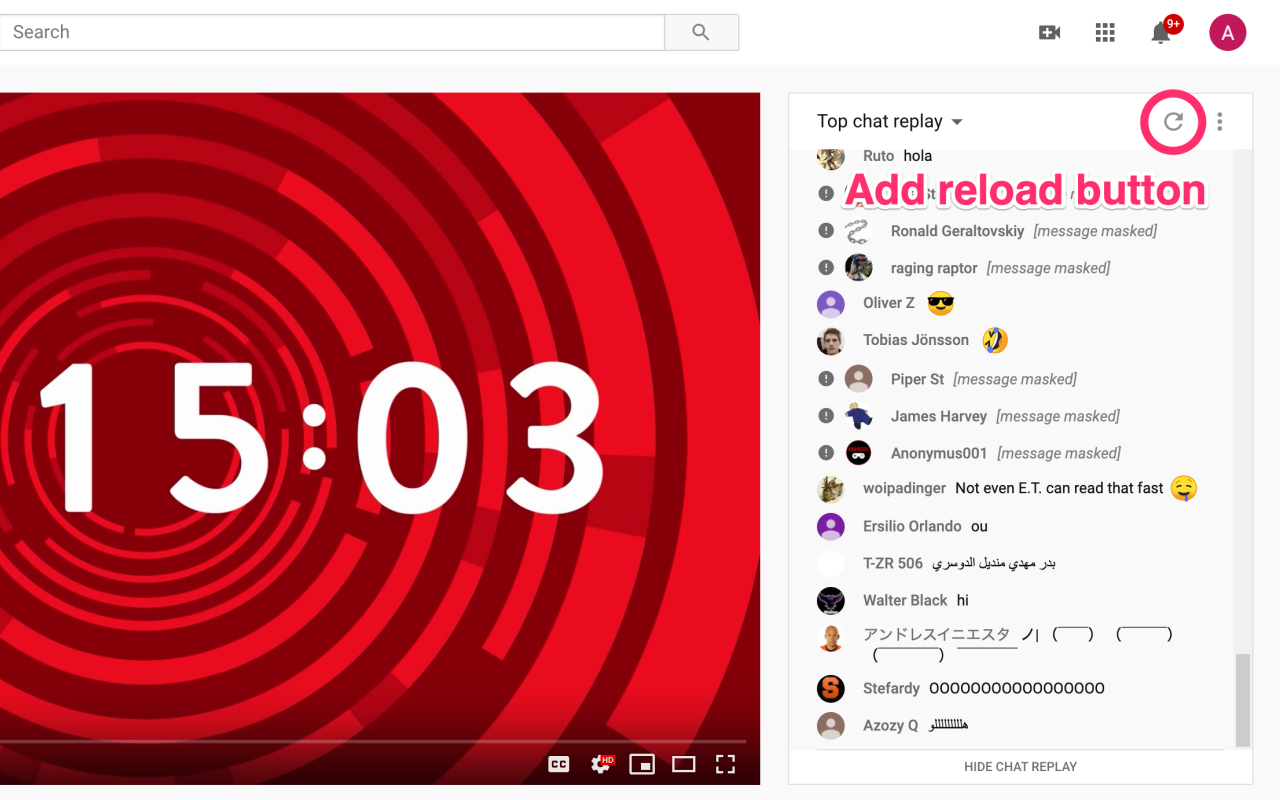Click the アンドレスイニエスタ user avatar
1280x800 pixels.
tap(830, 638)
